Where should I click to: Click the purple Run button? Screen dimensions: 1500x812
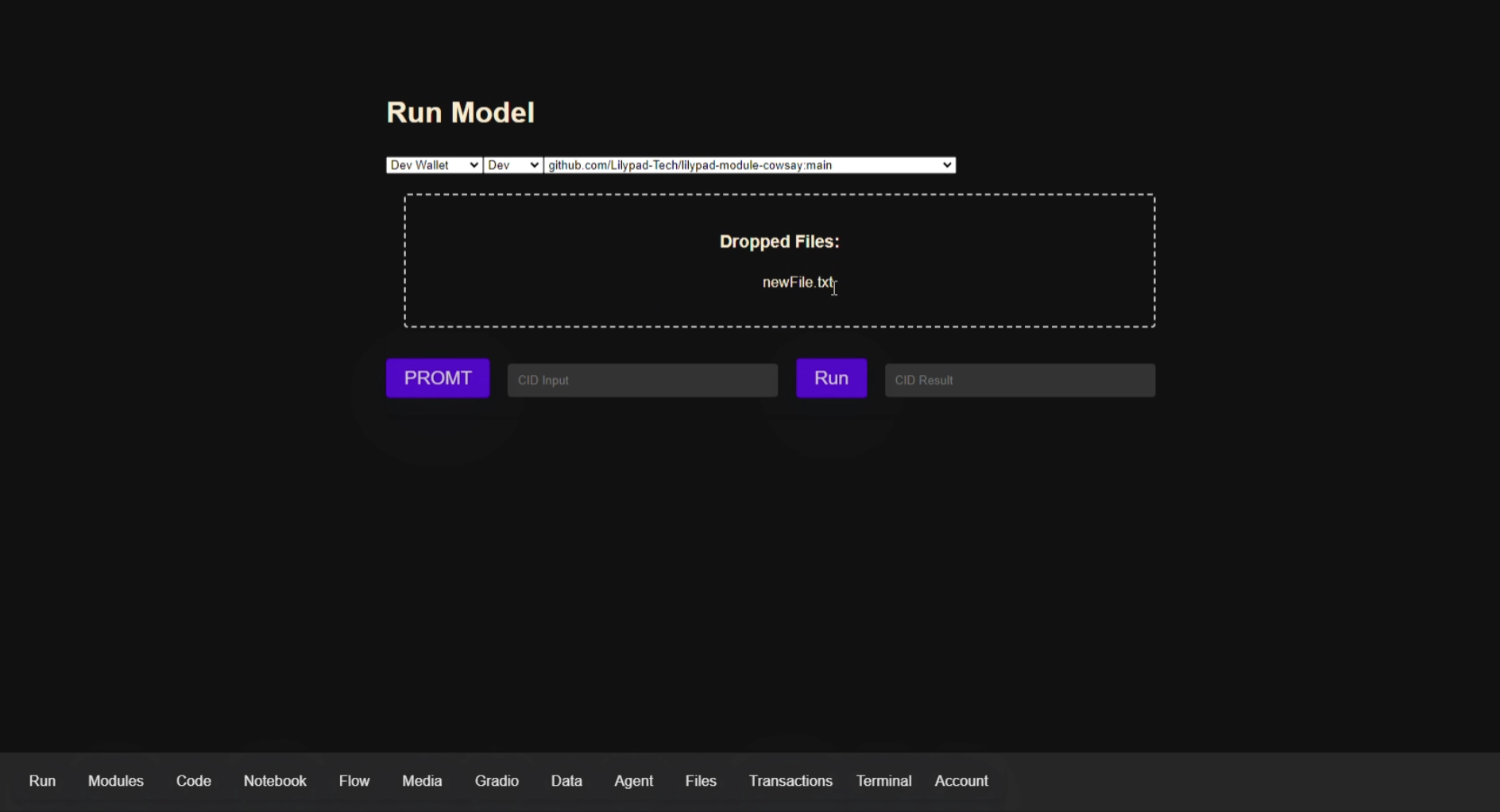(x=831, y=378)
